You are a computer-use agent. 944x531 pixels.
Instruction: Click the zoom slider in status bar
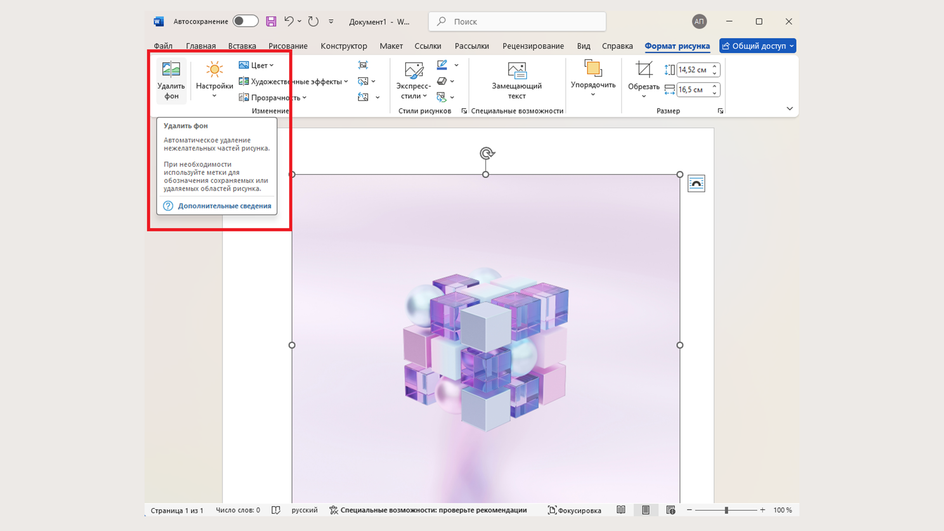(x=726, y=510)
